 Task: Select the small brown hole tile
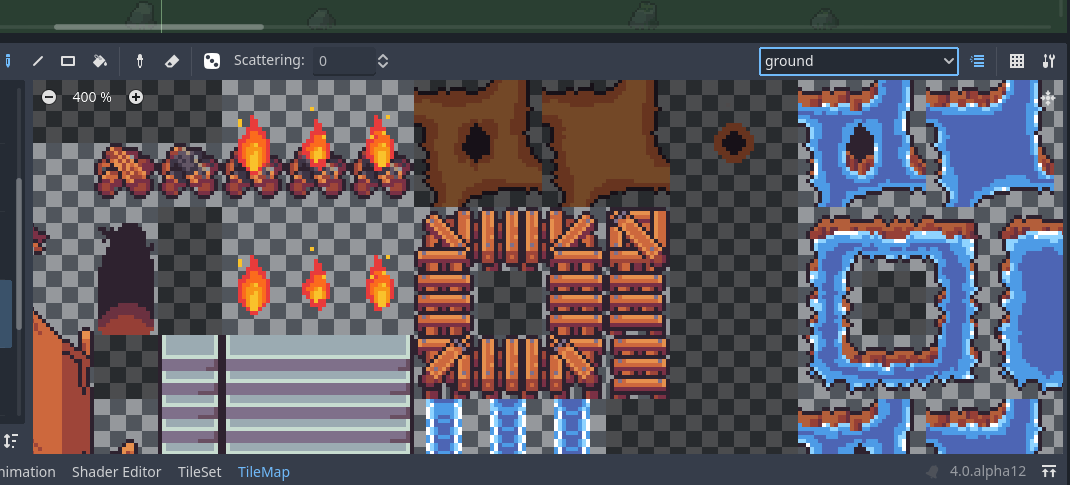734,143
